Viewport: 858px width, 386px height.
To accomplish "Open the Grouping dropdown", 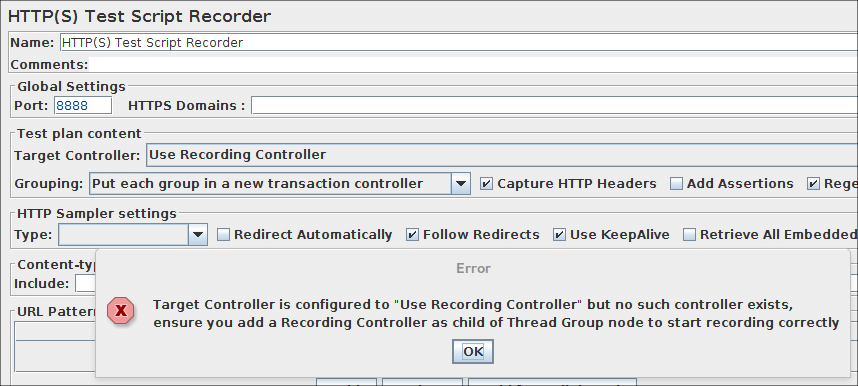I will (x=280, y=184).
